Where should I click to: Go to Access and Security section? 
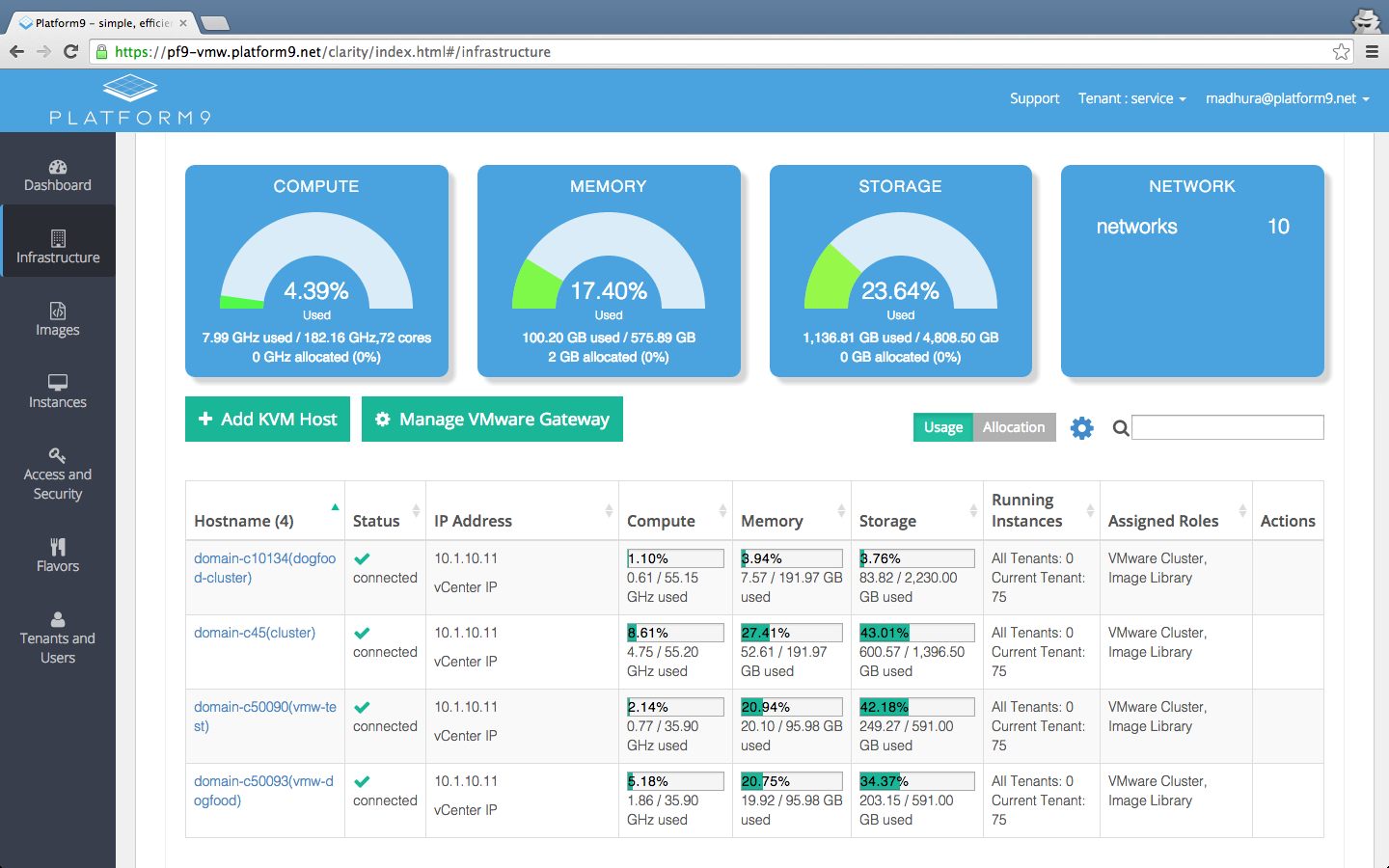(x=58, y=474)
